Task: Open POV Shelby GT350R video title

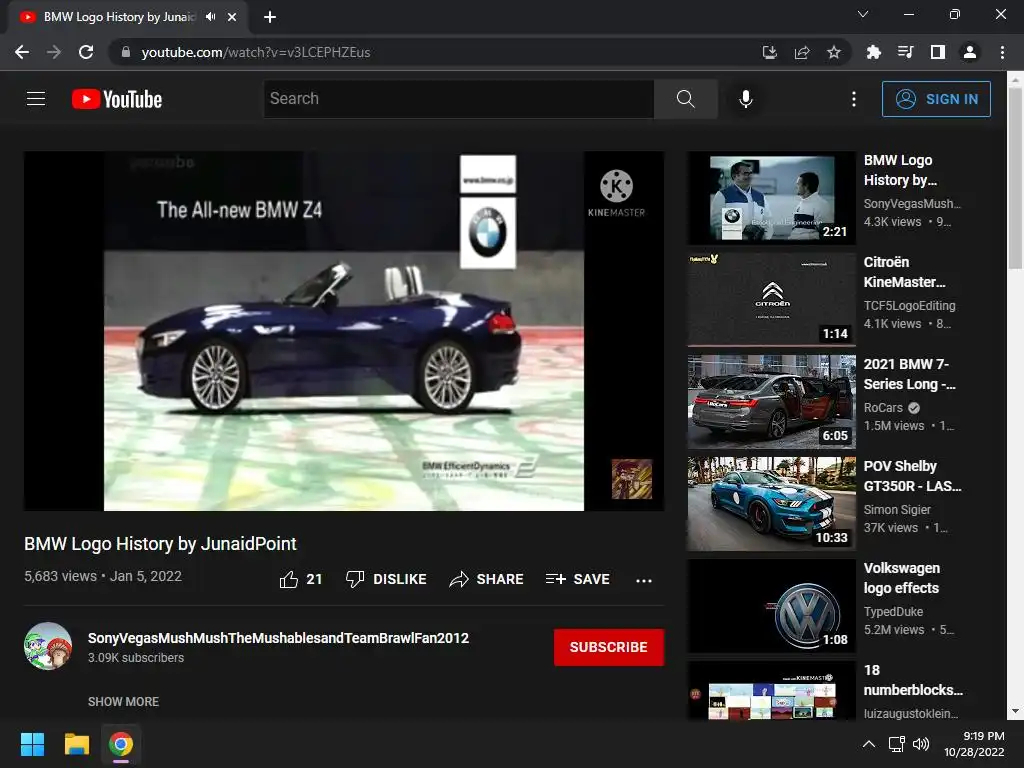Action: click(x=912, y=475)
